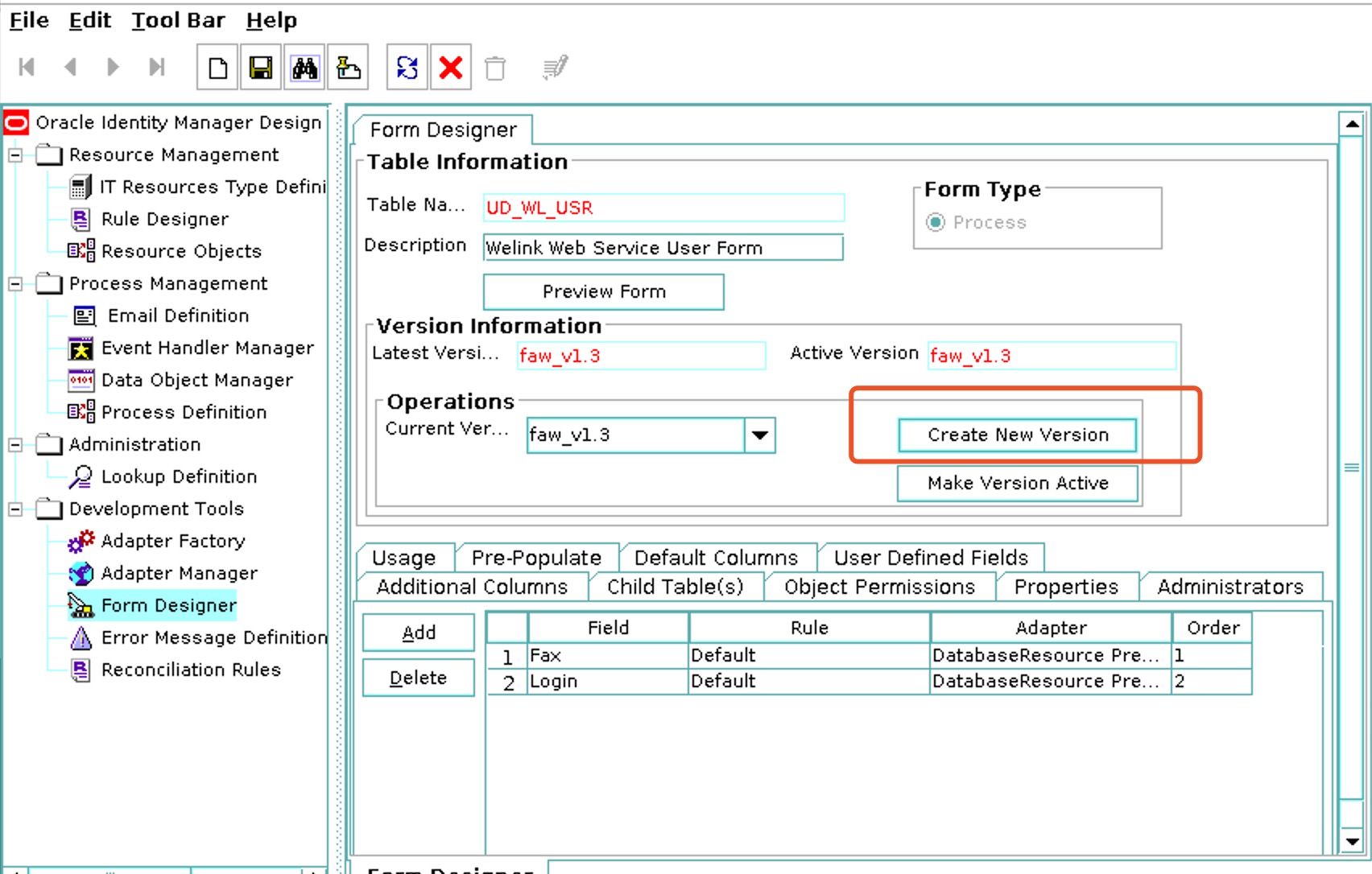Image resolution: width=1372 pixels, height=874 pixels.
Task: Click next record arrow icon
Action: 114,67
